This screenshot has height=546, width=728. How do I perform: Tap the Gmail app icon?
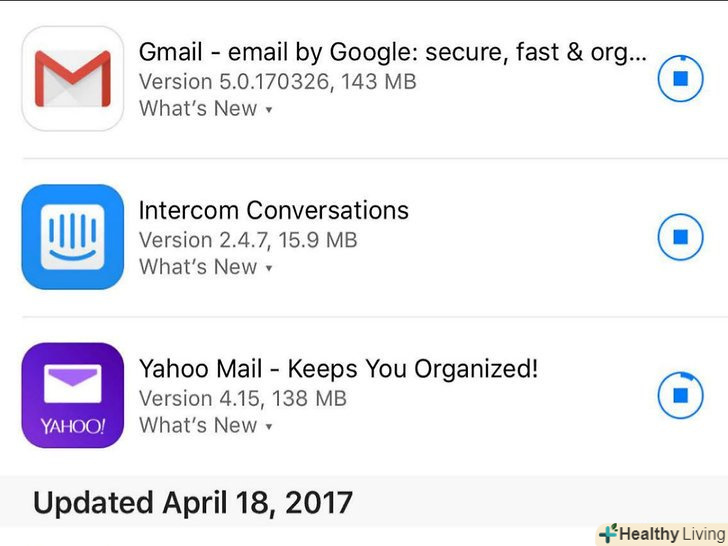tap(73, 78)
